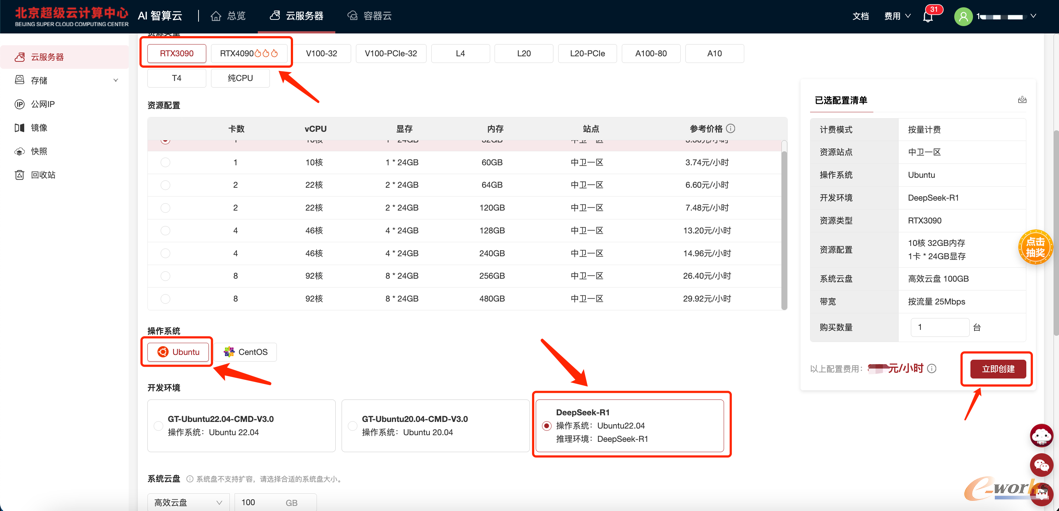
Task: Expand the 费用 fees dropdown
Action: 897,16
